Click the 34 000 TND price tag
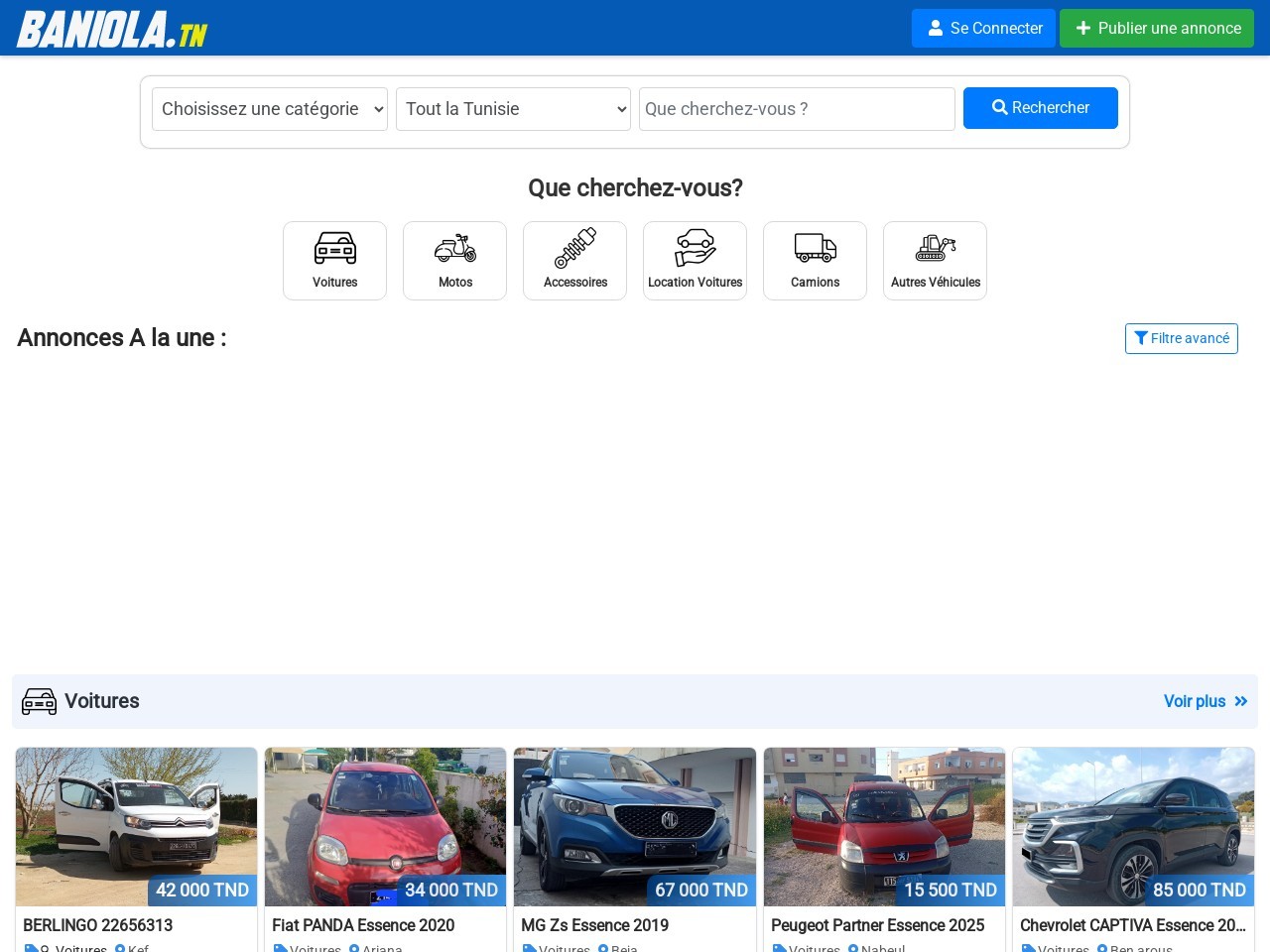Viewport: 1270px width, 952px height. [451, 891]
